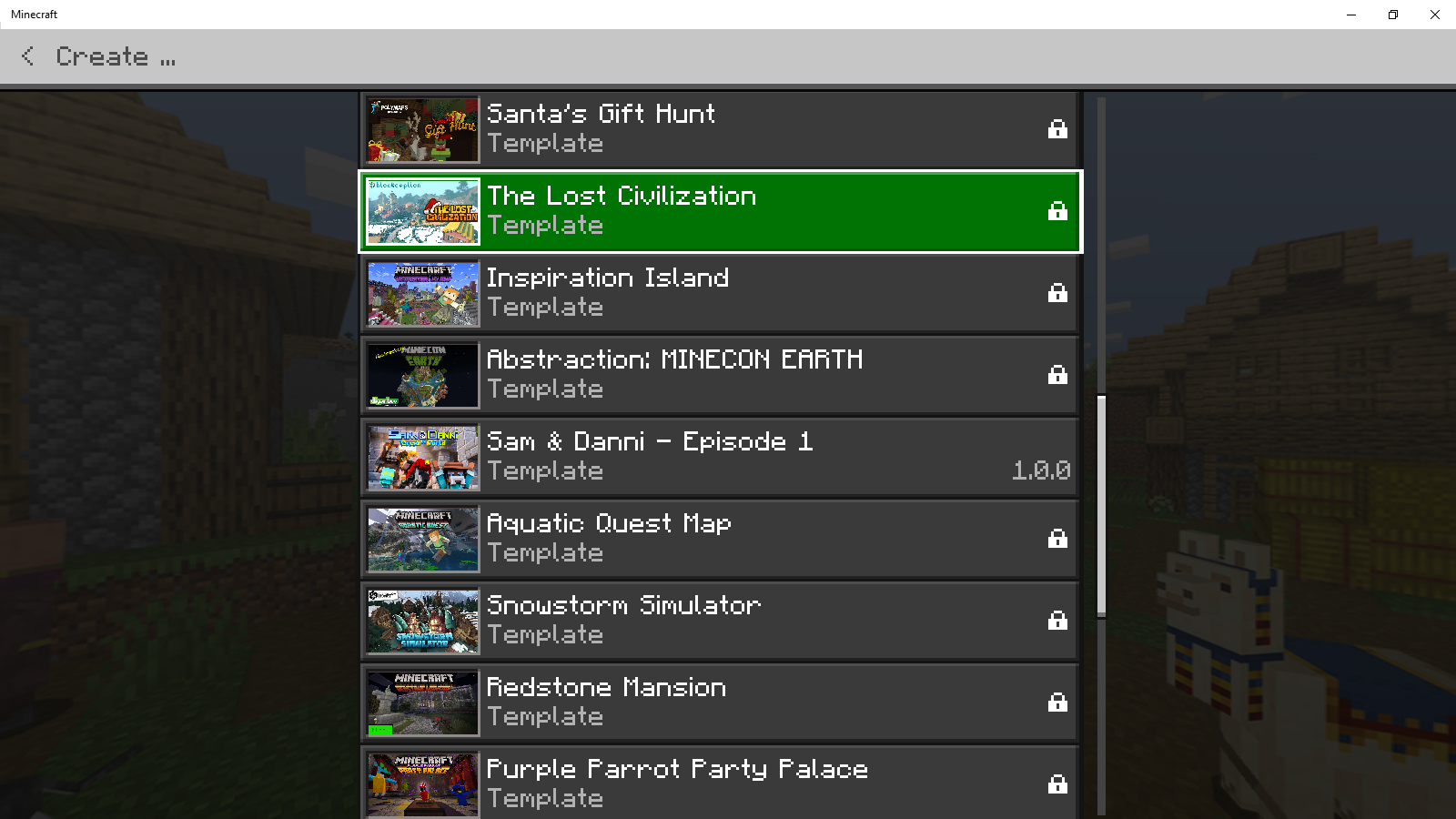Click the 1.0.0 version number
This screenshot has height=819, width=1456.
pos(1041,470)
